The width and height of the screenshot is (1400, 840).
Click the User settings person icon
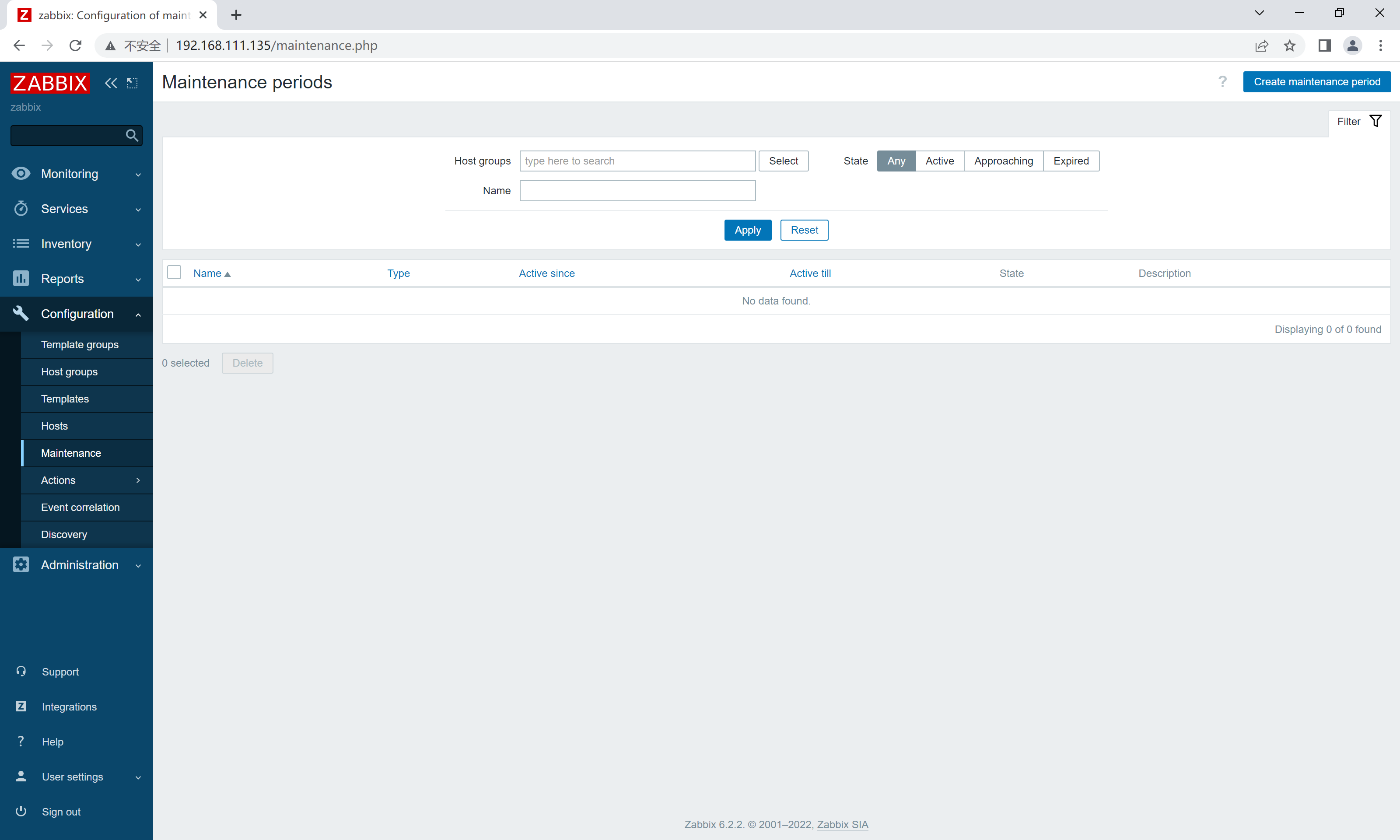21,776
